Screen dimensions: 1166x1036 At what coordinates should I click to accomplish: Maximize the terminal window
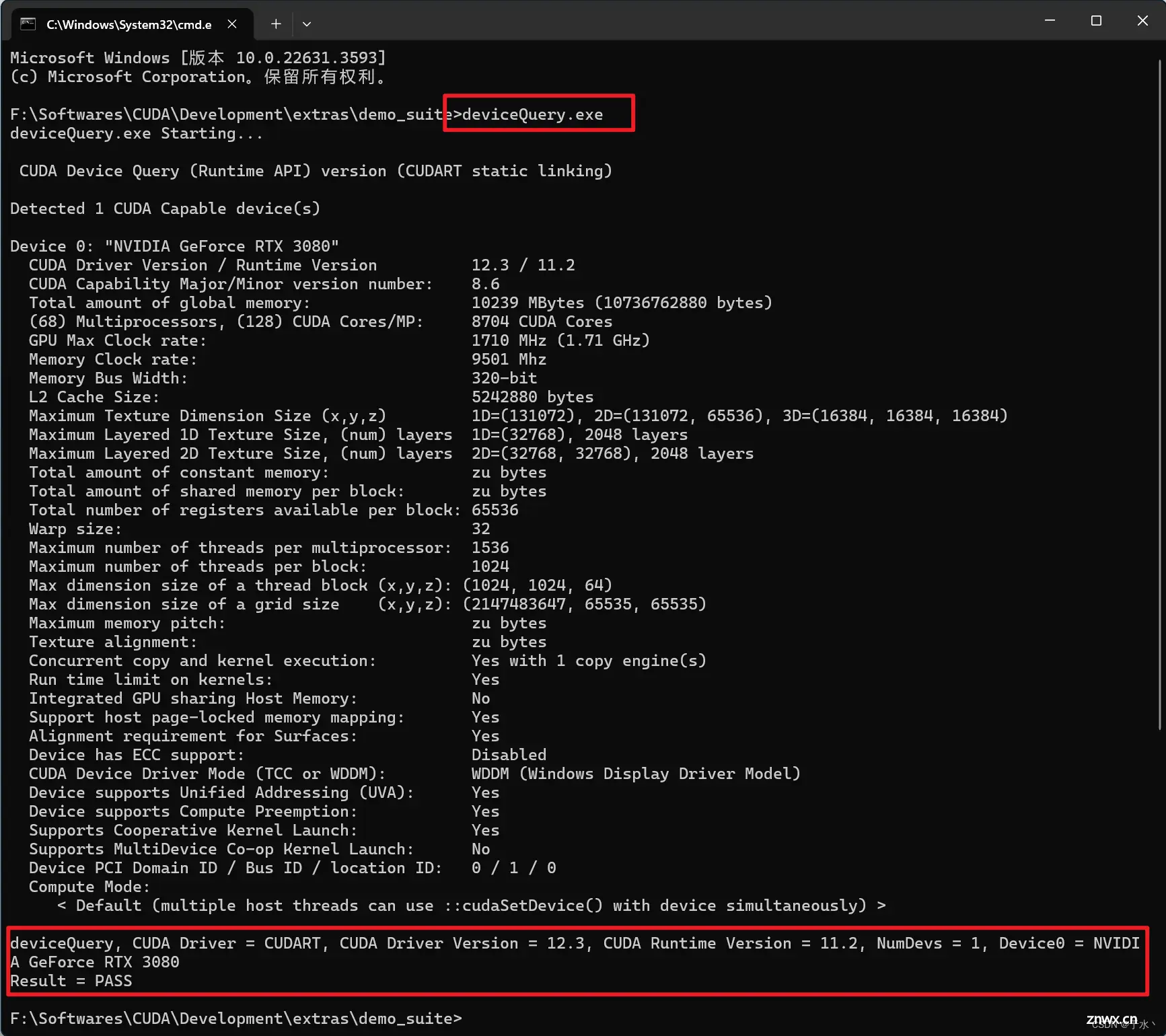[x=1096, y=21]
